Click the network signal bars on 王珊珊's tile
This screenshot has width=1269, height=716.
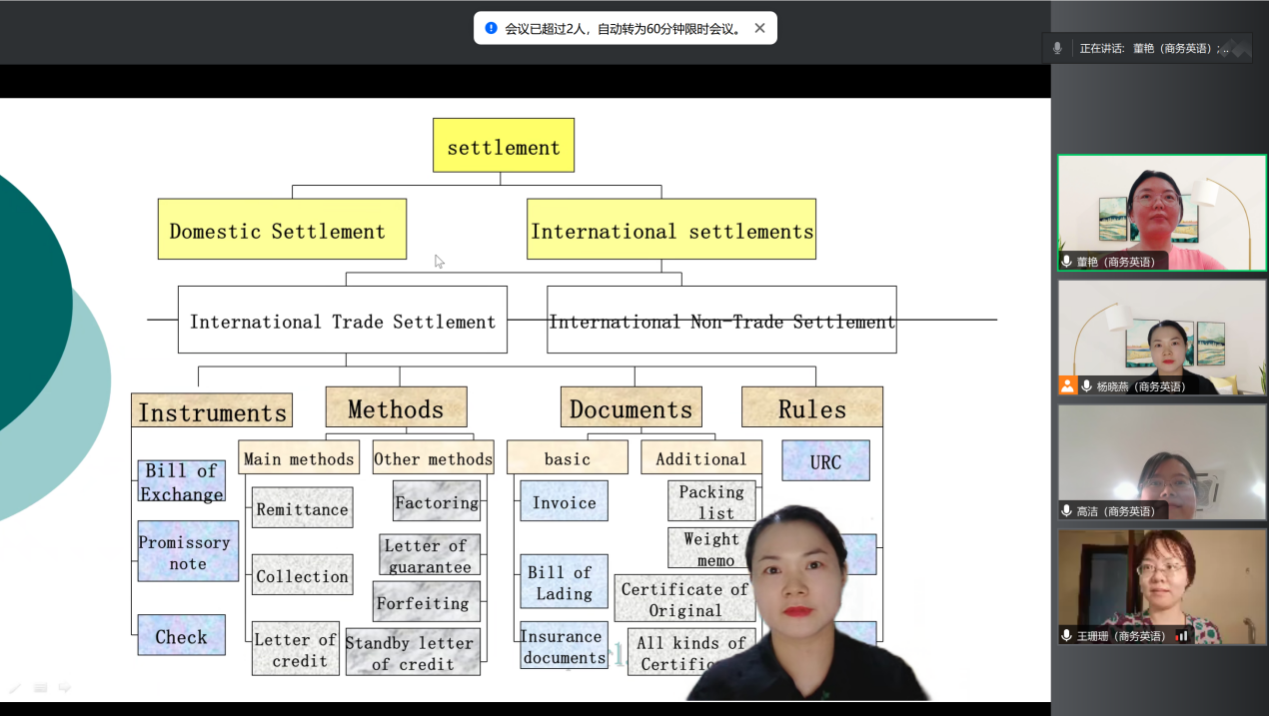(x=1182, y=636)
